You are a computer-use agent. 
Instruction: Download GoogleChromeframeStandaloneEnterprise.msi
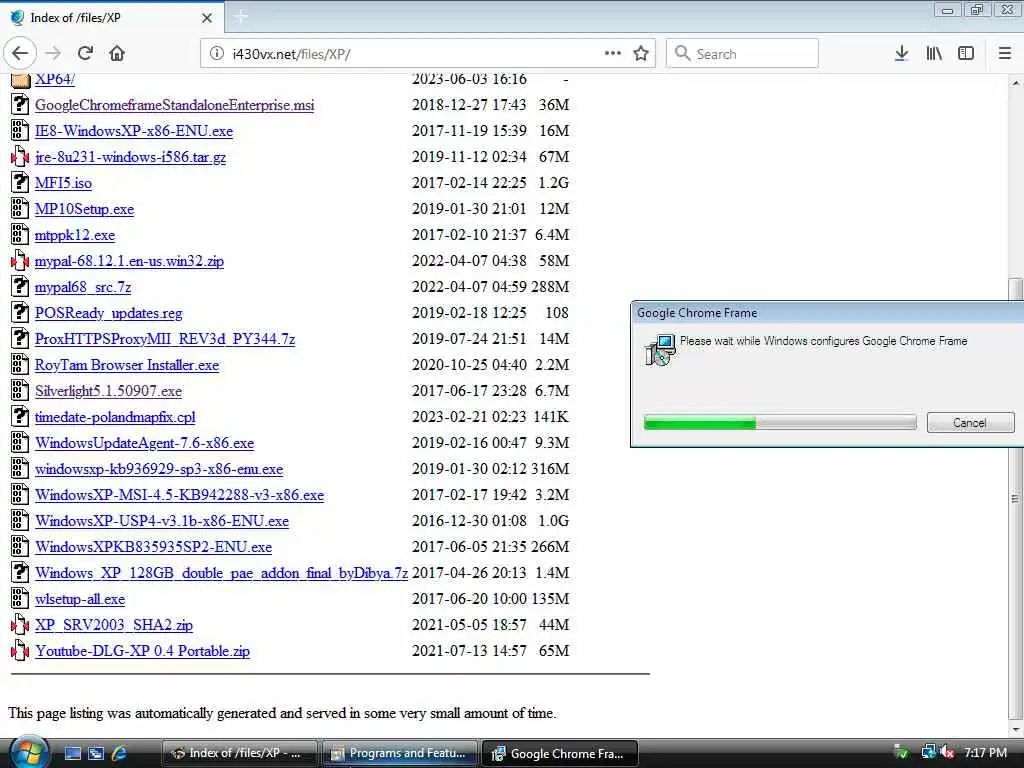[x=174, y=105]
